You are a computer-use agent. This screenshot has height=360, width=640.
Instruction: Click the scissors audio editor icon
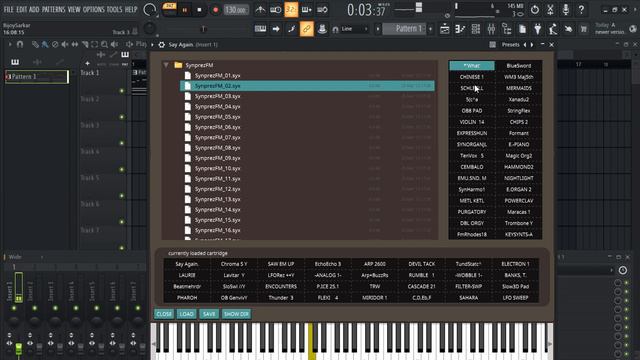pyautogui.click(x=550, y=10)
